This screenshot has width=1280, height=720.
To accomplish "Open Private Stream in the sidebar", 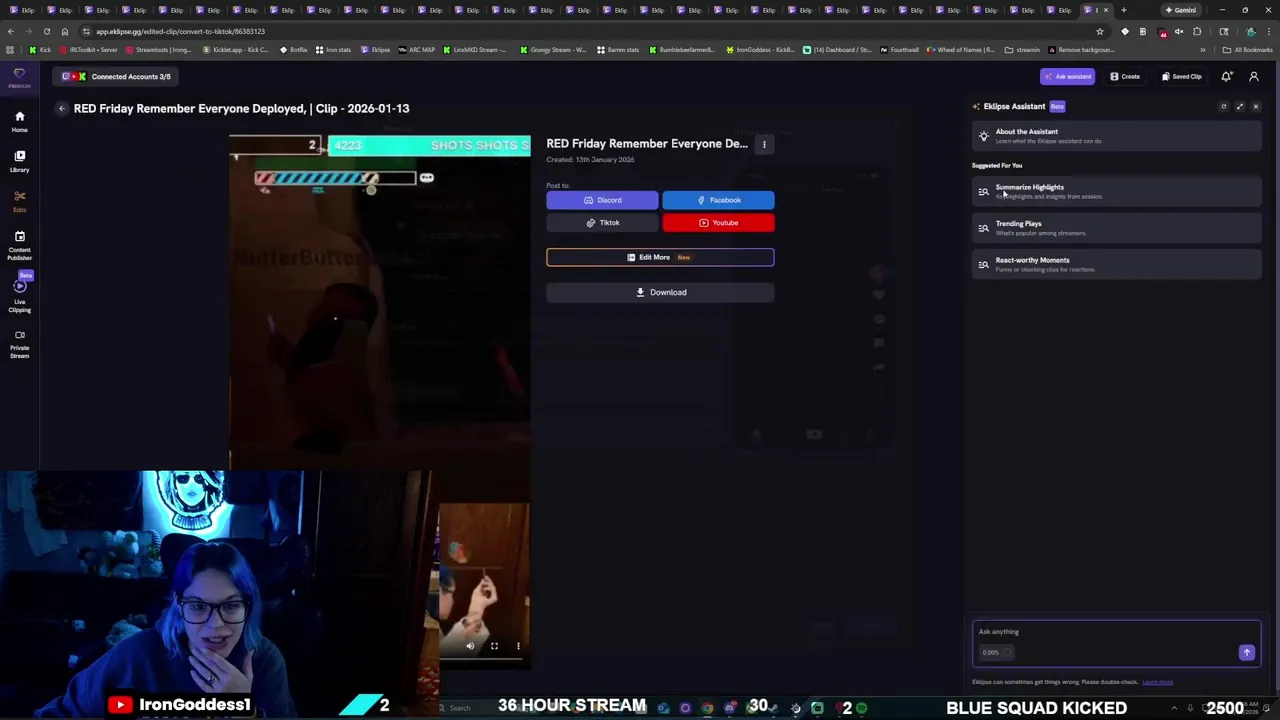I will (19, 345).
